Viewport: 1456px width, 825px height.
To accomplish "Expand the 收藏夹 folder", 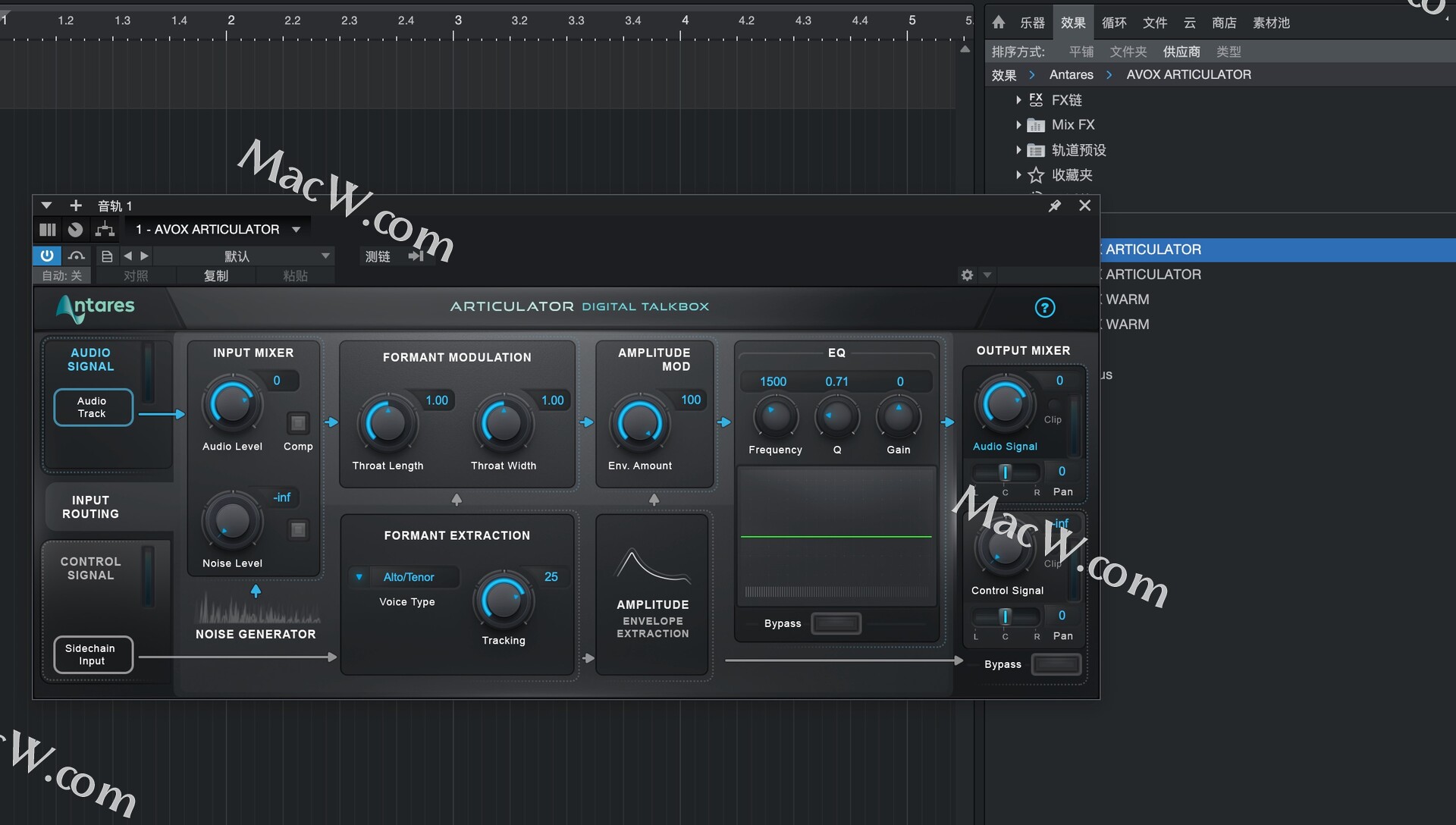I will coord(1018,175).
